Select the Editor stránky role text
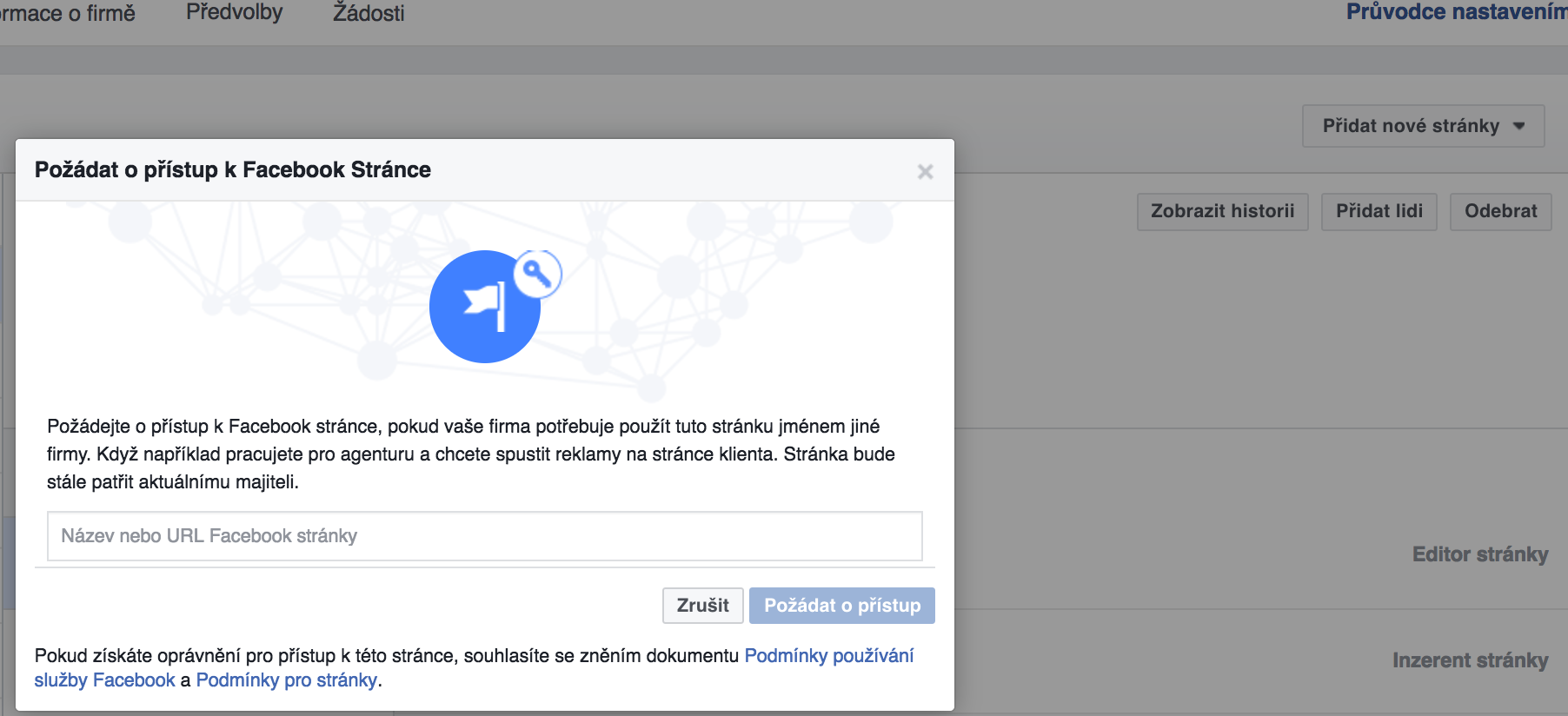The height and width of the screenshot is (716, 1568). point(1480,554)
